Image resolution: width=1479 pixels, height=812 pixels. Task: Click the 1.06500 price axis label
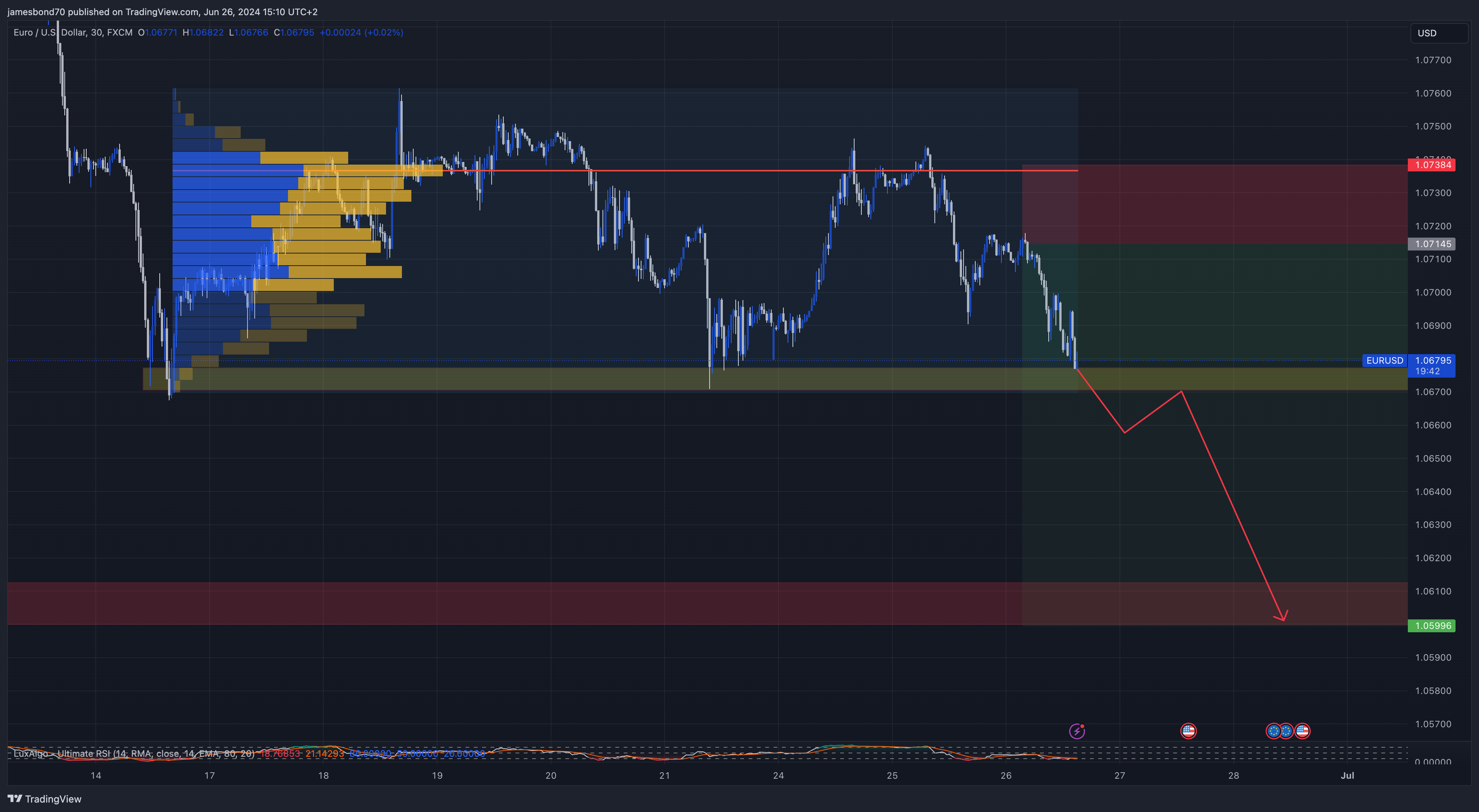[x=1432, y=459]
